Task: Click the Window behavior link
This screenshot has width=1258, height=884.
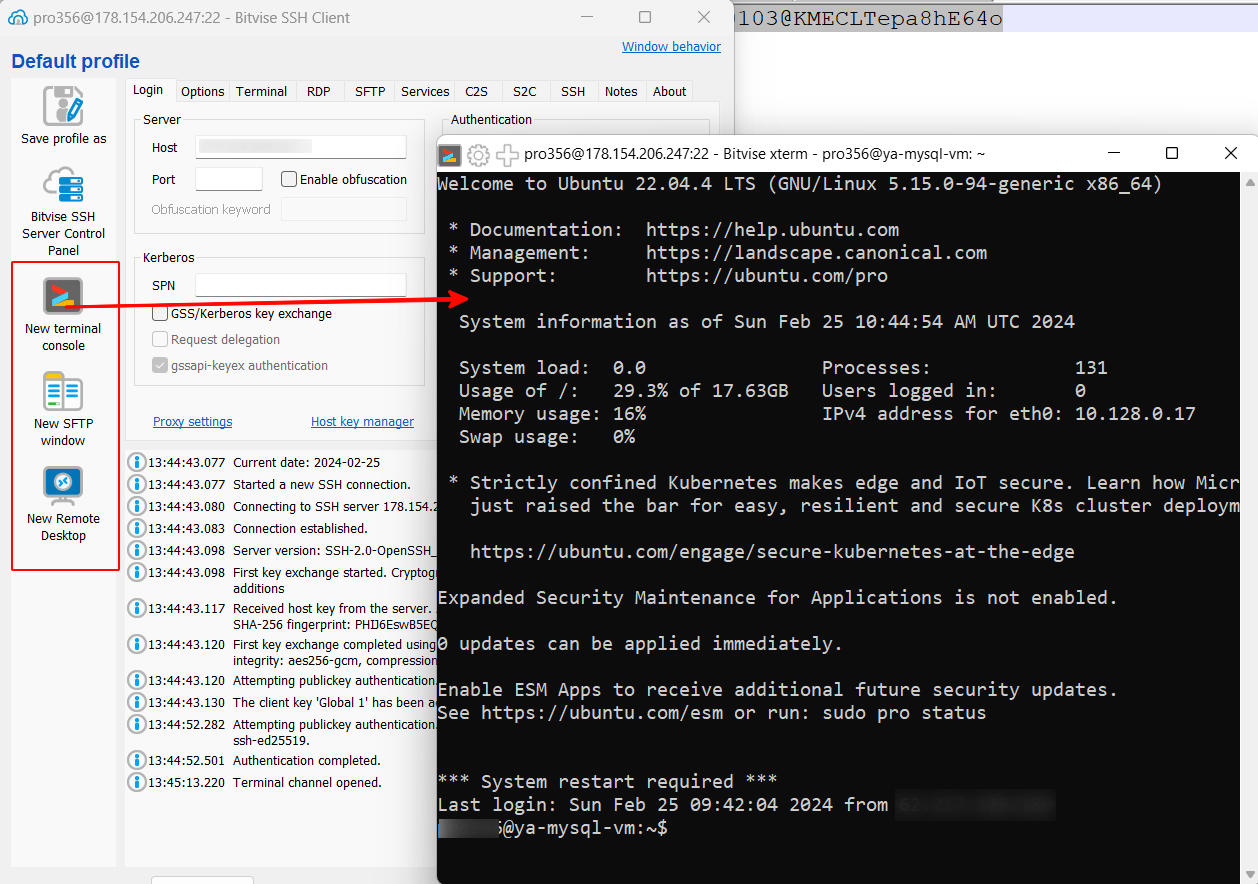Action: pos(671,47)
